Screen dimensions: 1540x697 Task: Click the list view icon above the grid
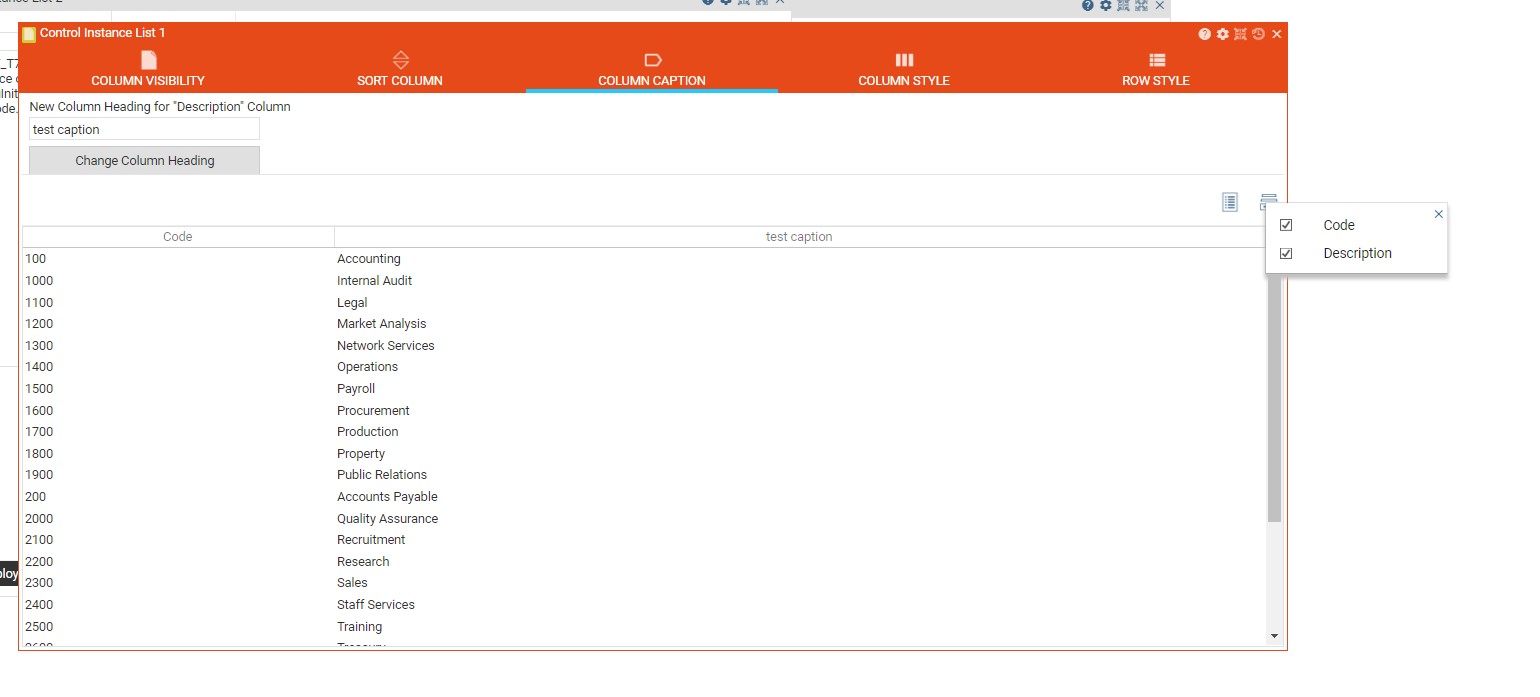pyautogui.click(x=1230, y=202)
